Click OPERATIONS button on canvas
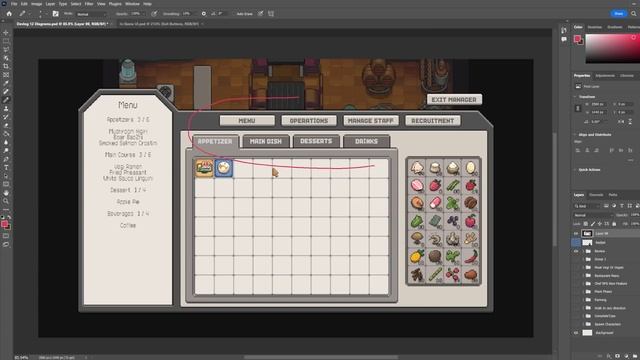The image size is (640, 360). click(309, 120)
